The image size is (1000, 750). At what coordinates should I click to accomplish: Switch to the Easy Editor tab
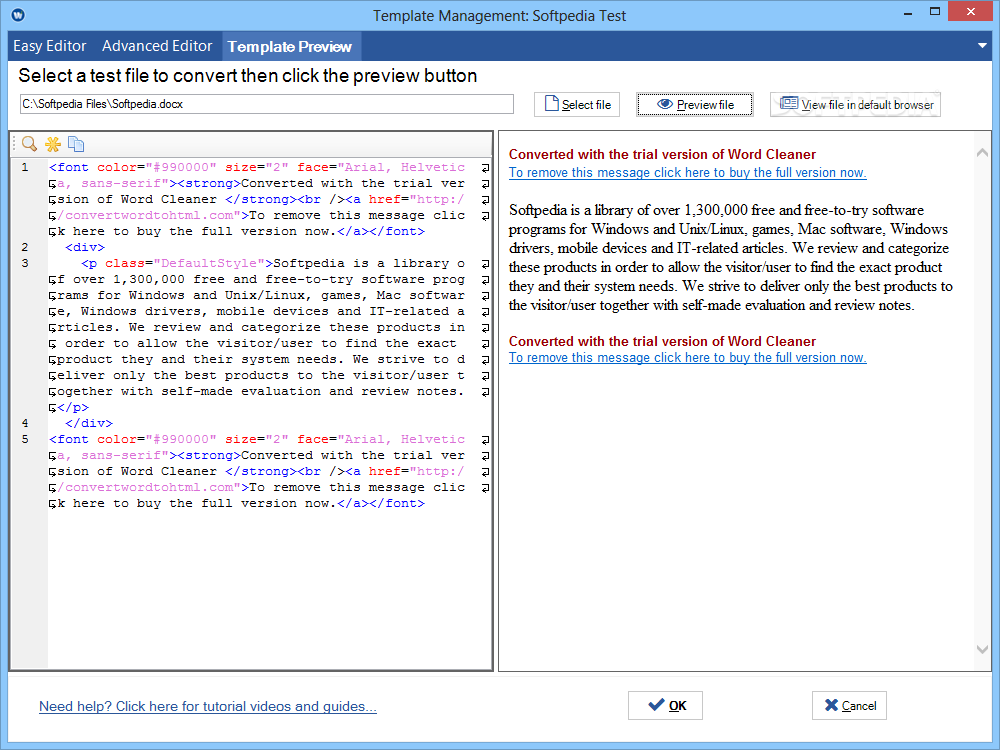[49, 46]
